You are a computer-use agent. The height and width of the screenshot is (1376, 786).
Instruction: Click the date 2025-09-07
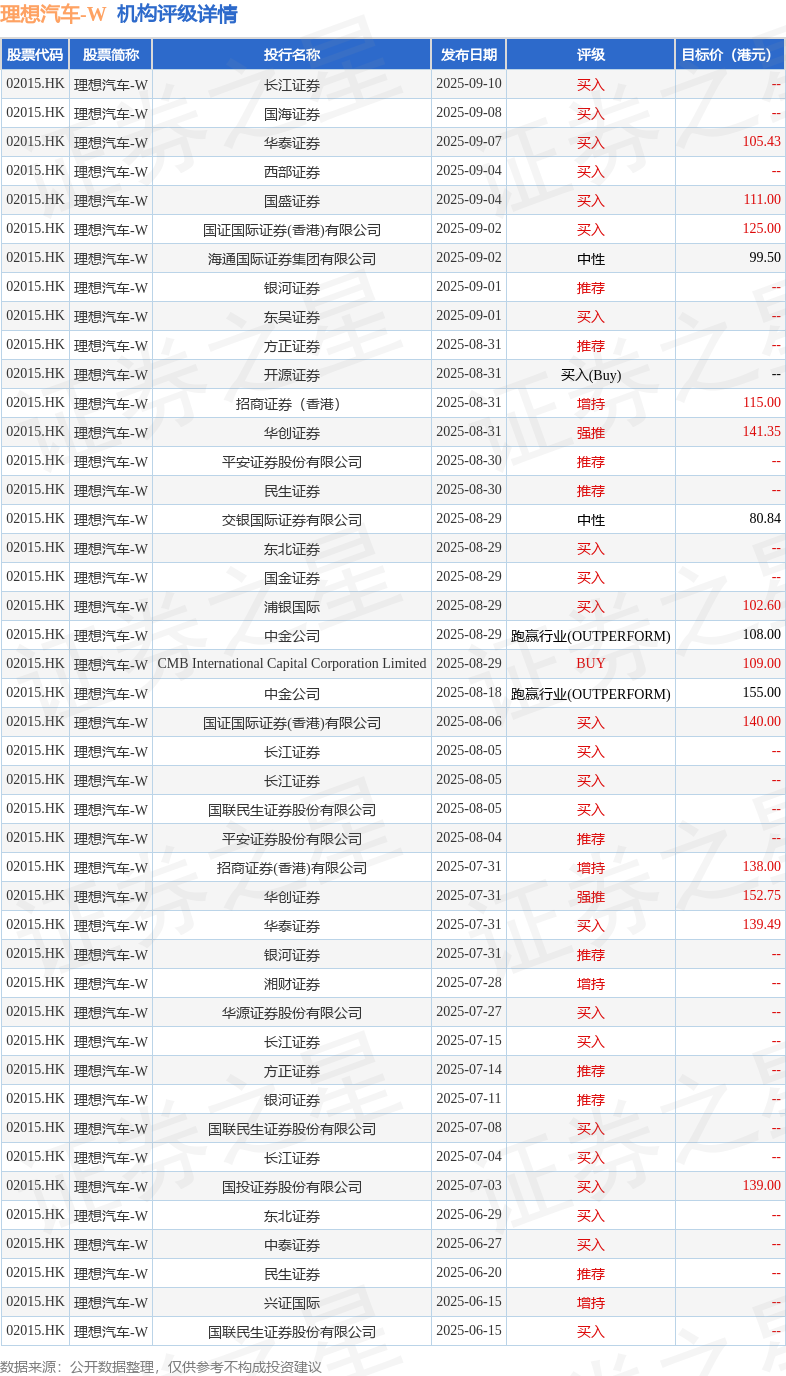pos(469,142)
